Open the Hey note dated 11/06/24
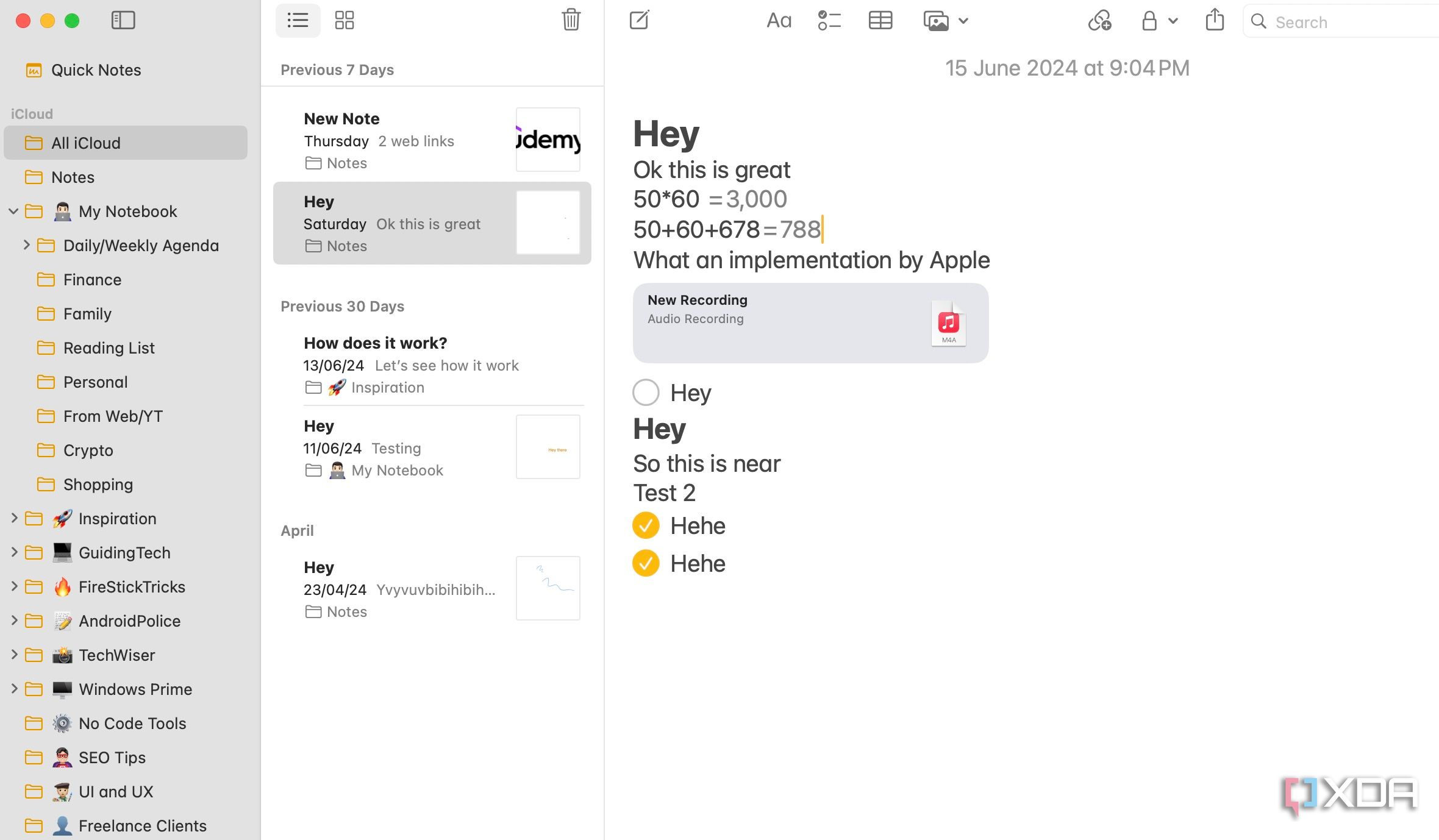1439x840 pixels. point(432,447)
